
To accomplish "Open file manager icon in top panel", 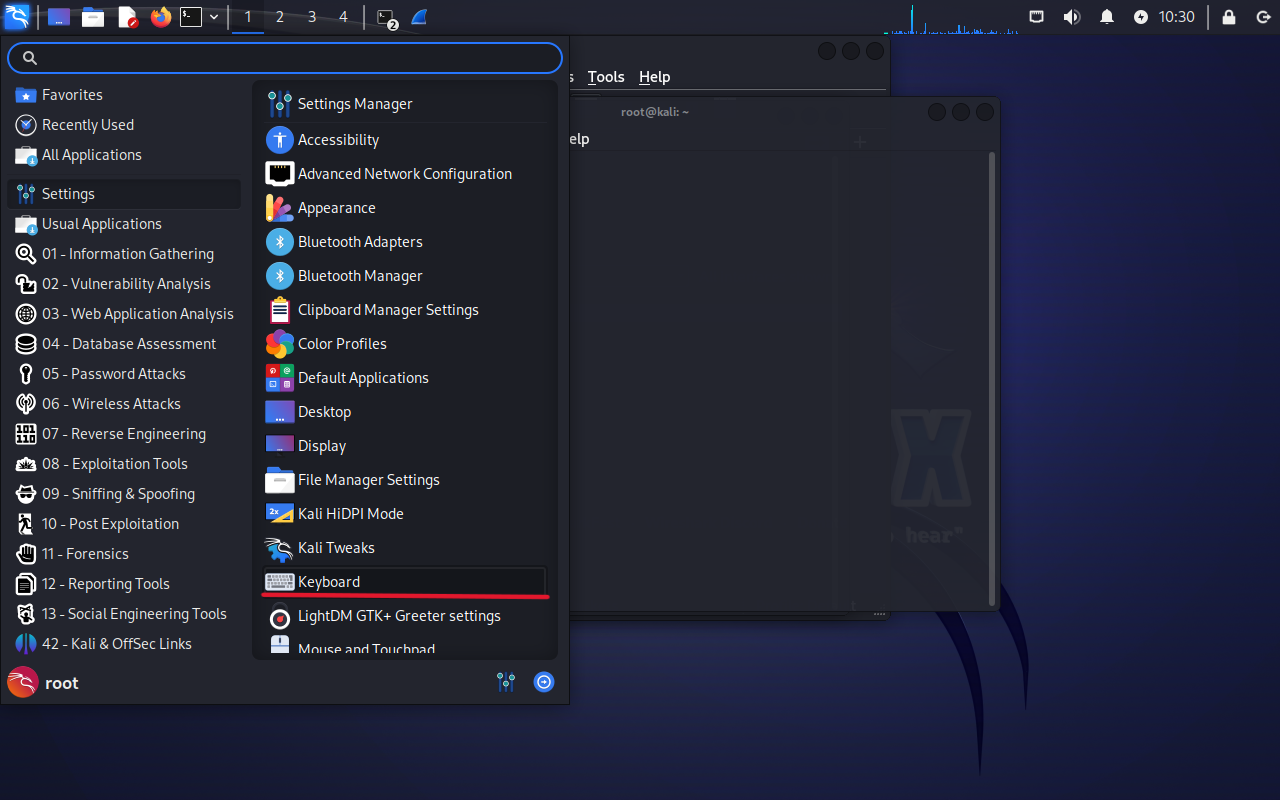I will [93, 17].
